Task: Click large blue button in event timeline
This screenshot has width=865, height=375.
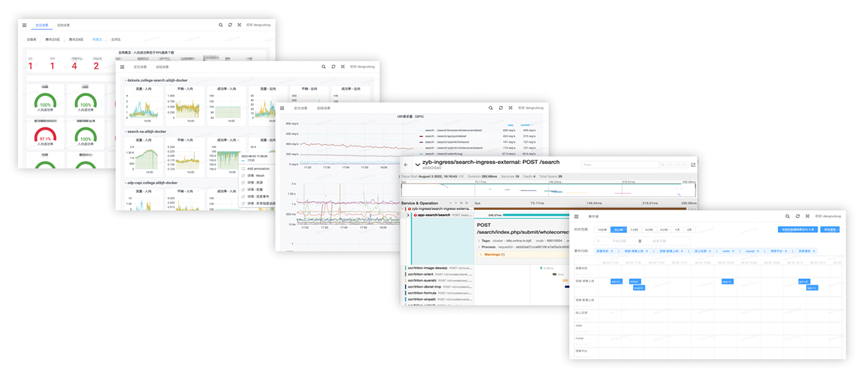Action: point(797,229)
